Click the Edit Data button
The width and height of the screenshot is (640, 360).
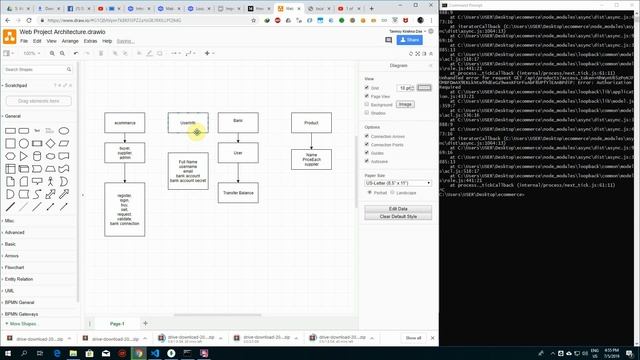pyautogui.click(x=398, y=209)
